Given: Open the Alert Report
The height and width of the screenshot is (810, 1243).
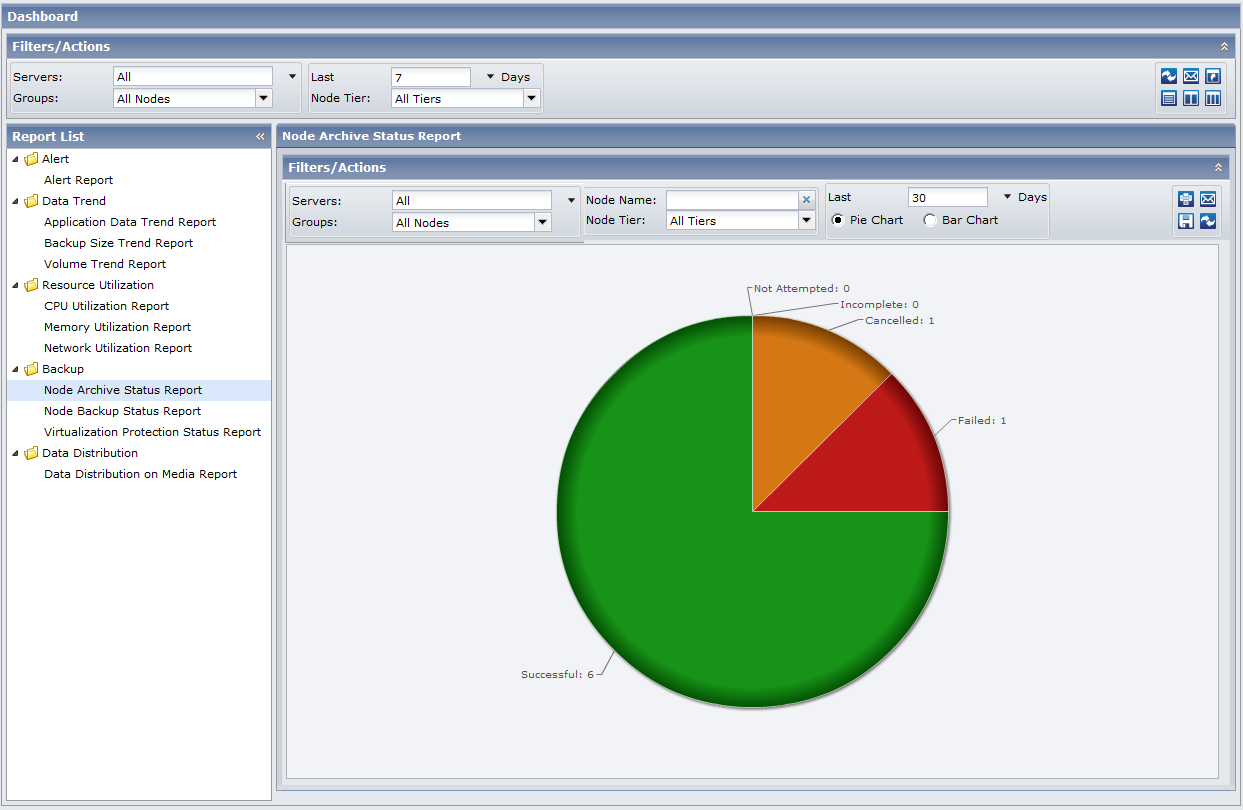Looking at the screenshot, I should pyautogui.click(x=78, y=180).
